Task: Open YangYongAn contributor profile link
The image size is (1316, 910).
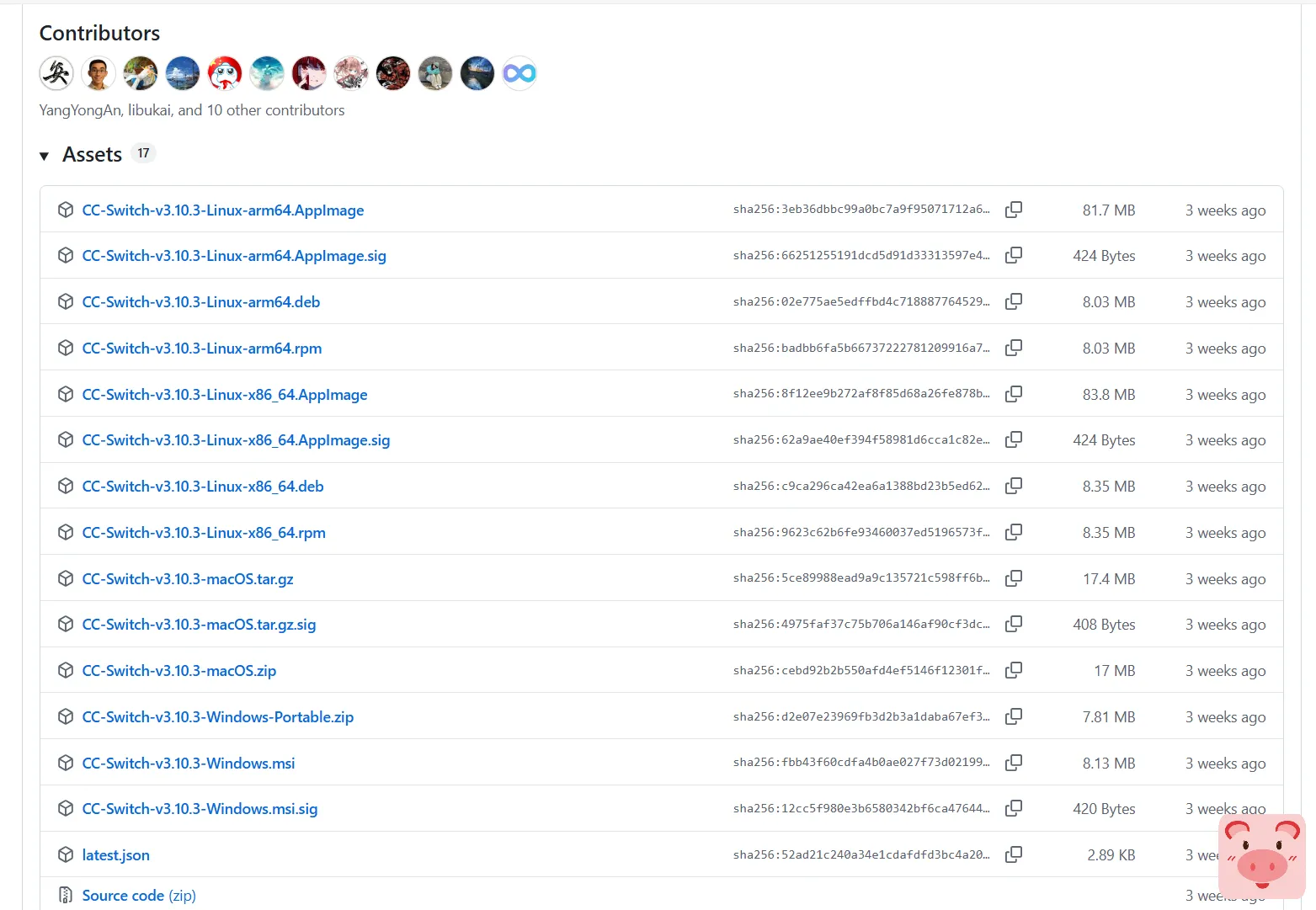Action: (80, 110)
